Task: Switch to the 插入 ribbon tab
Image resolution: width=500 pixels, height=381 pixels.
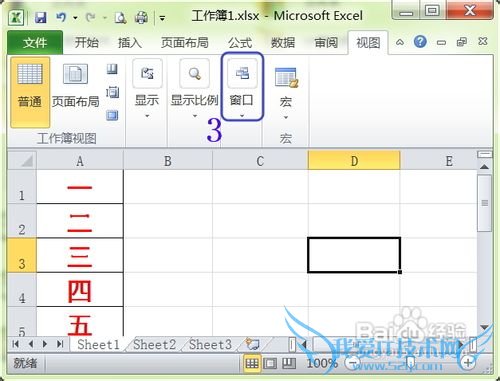Action: click(x=130, y=43)
